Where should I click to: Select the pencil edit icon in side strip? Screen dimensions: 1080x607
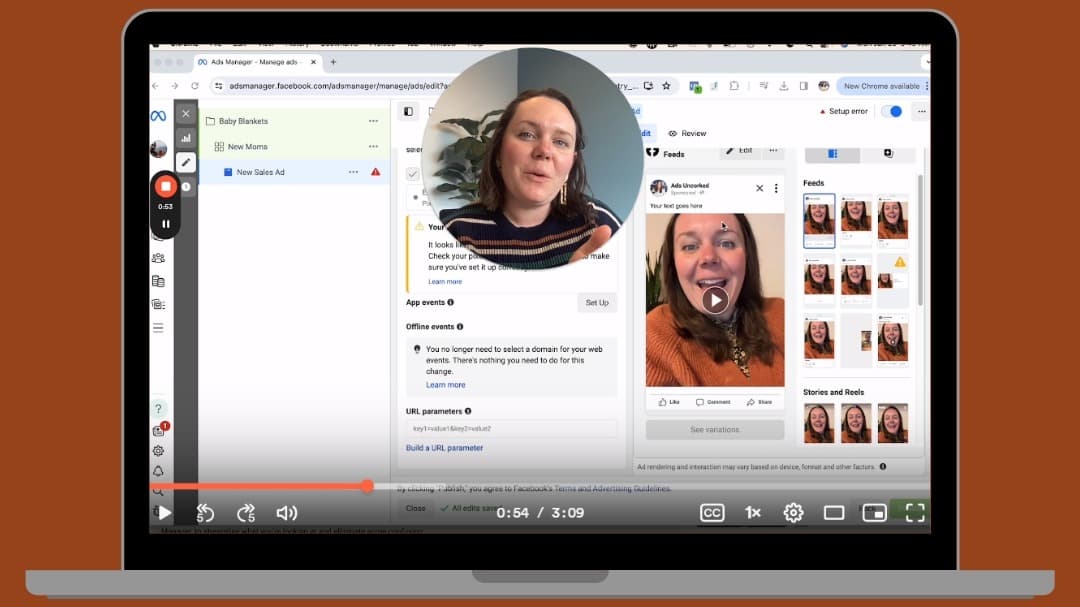tap(186, 163)
